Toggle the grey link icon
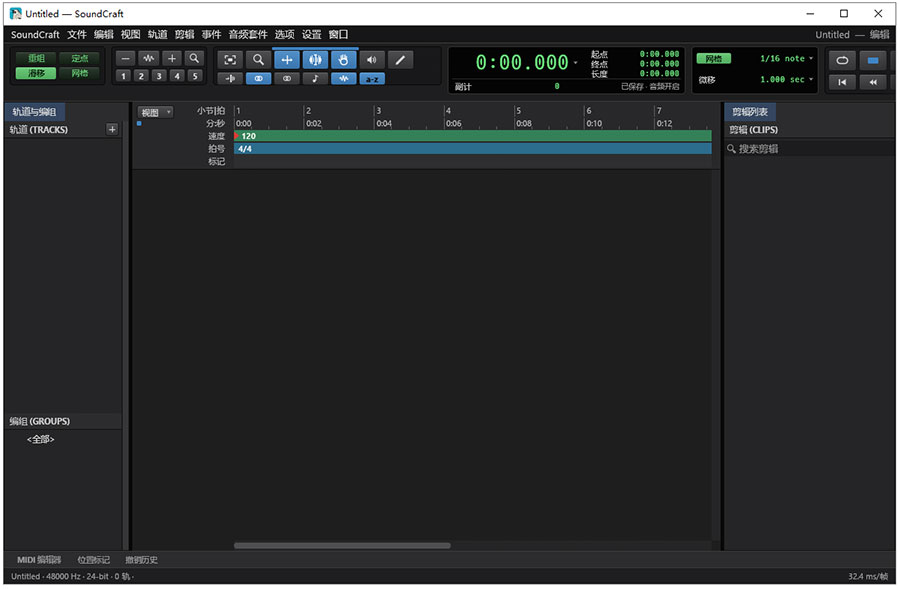 [x=286, y=79]
